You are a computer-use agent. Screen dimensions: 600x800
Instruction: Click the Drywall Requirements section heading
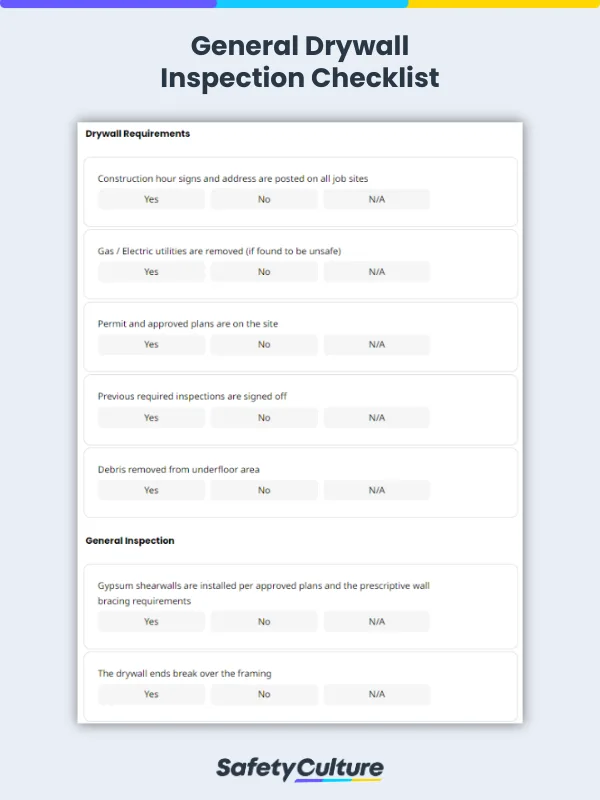click(x=138, y=133)
